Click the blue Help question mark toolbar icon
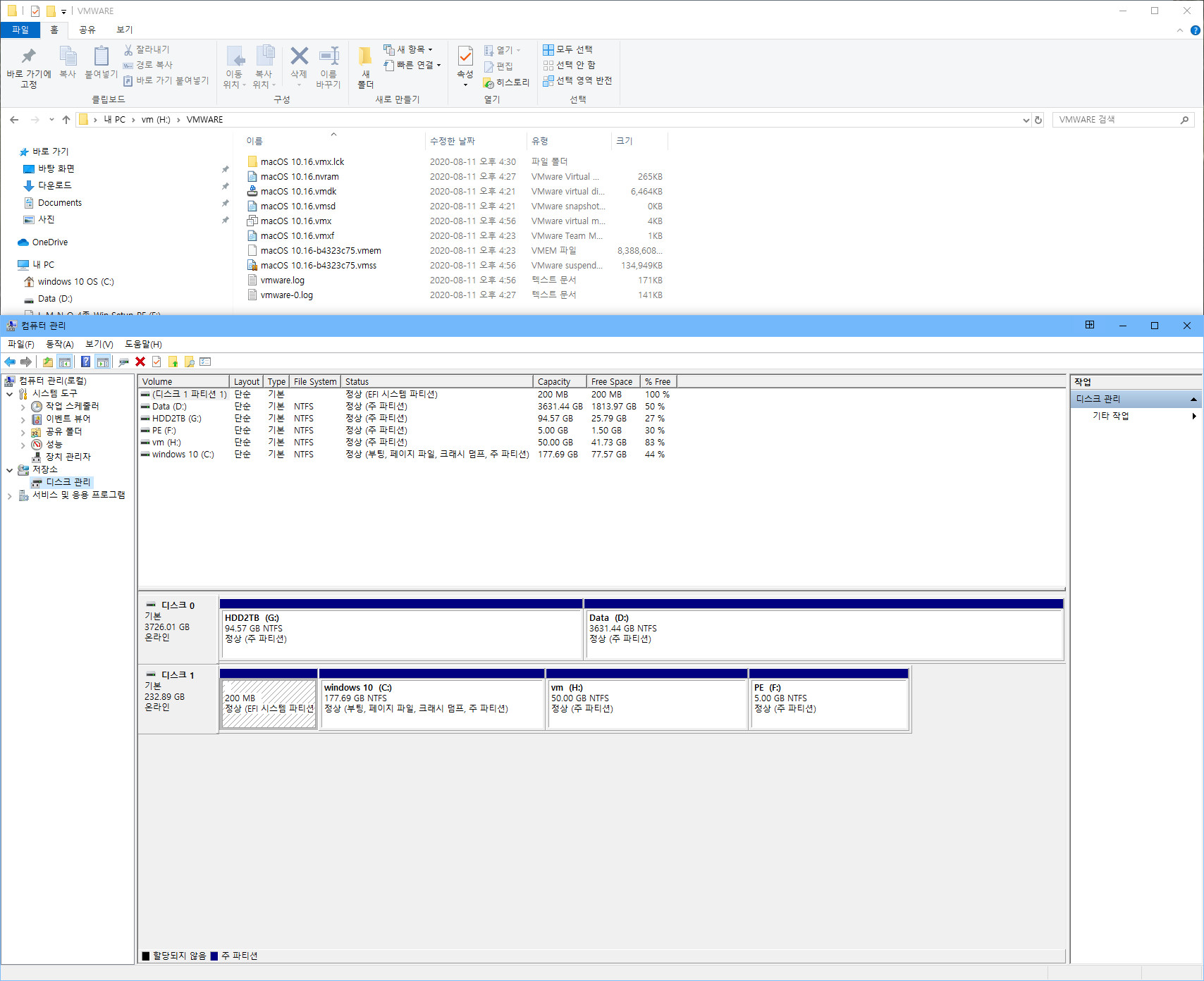The width and height of the screenshot is (1204, 981). [85, 362]
